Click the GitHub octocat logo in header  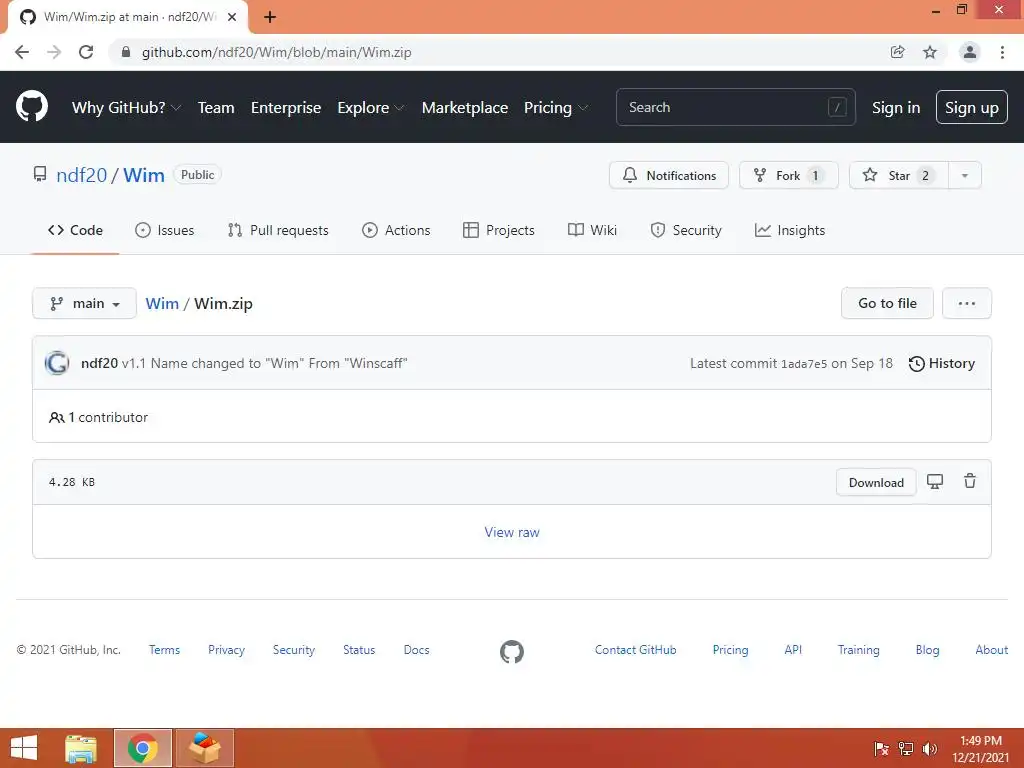(x=31, y=106)
